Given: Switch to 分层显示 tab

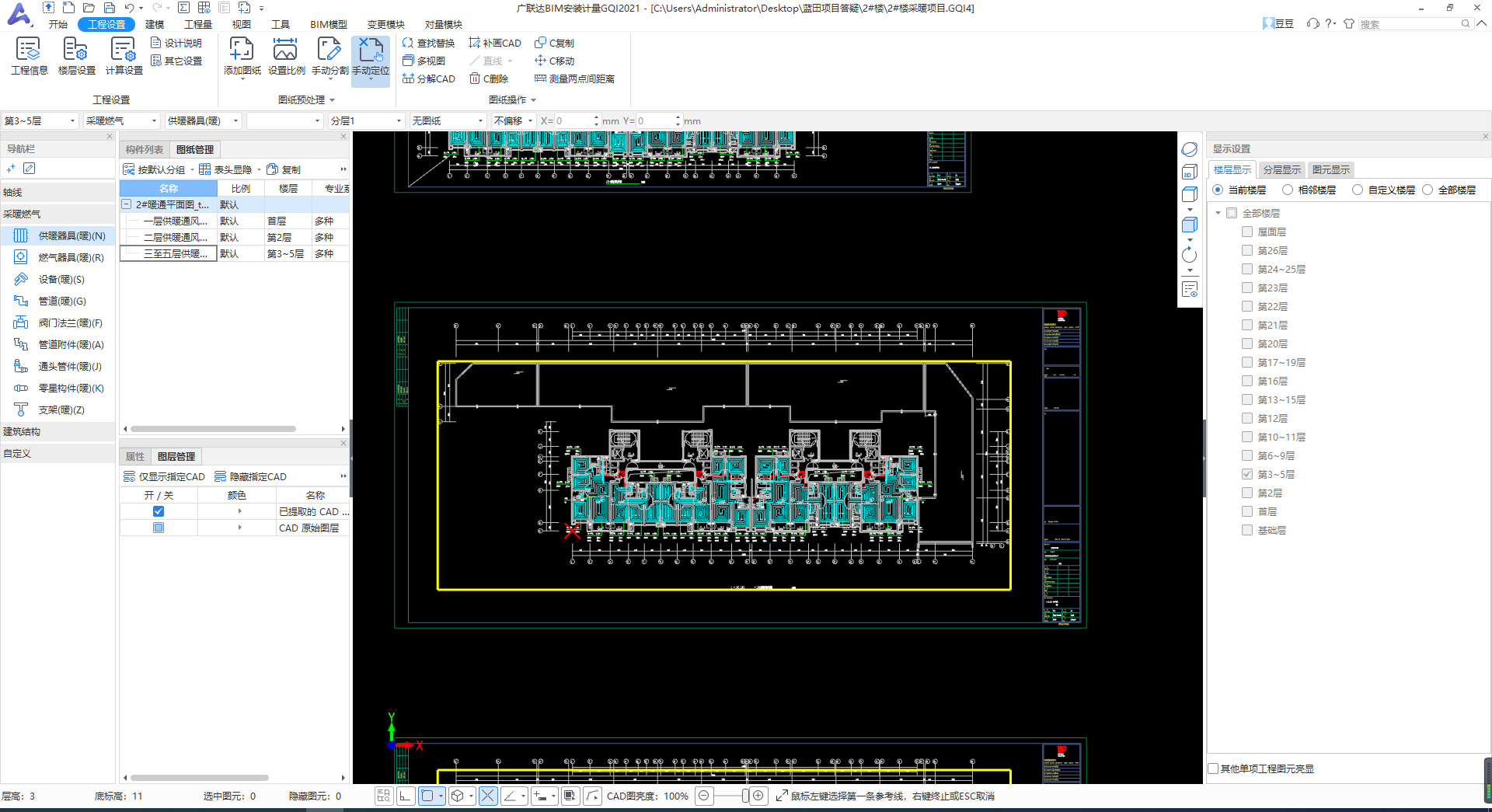Looking at the screenshot, I should pos(1281,169).
